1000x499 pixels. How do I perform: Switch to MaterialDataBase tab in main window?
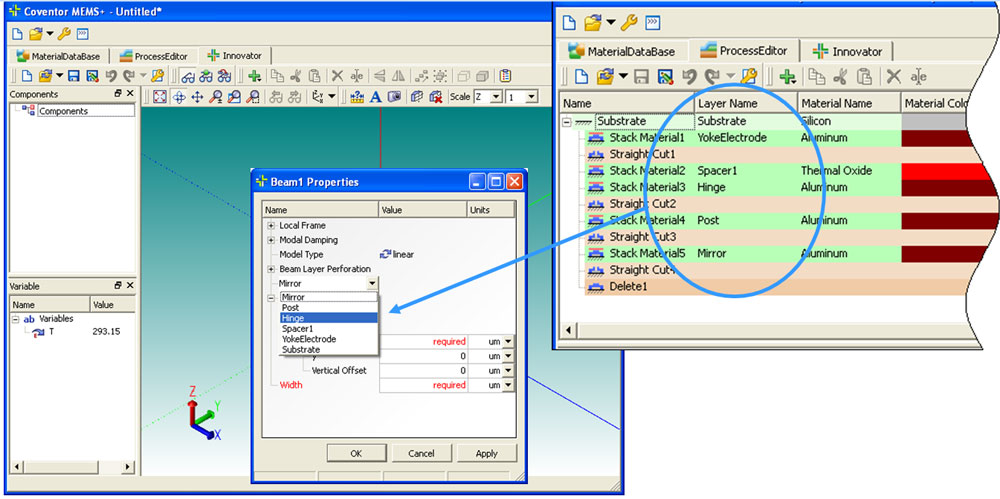[61, 56]
